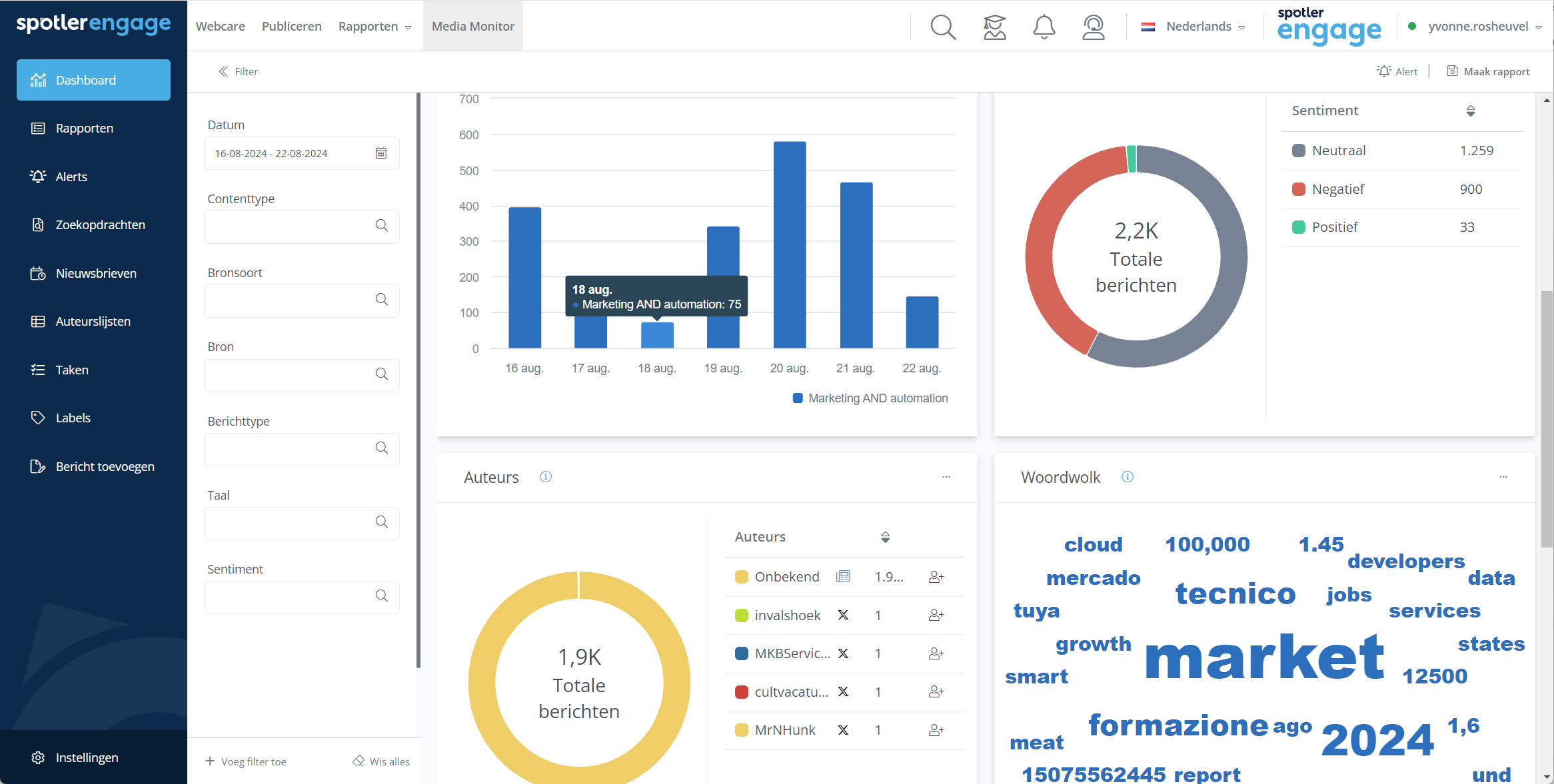Screen dimensions: 1554x784
Task: Open three-dot menu of Woordwolk widget
Action: pos(1503,477)
